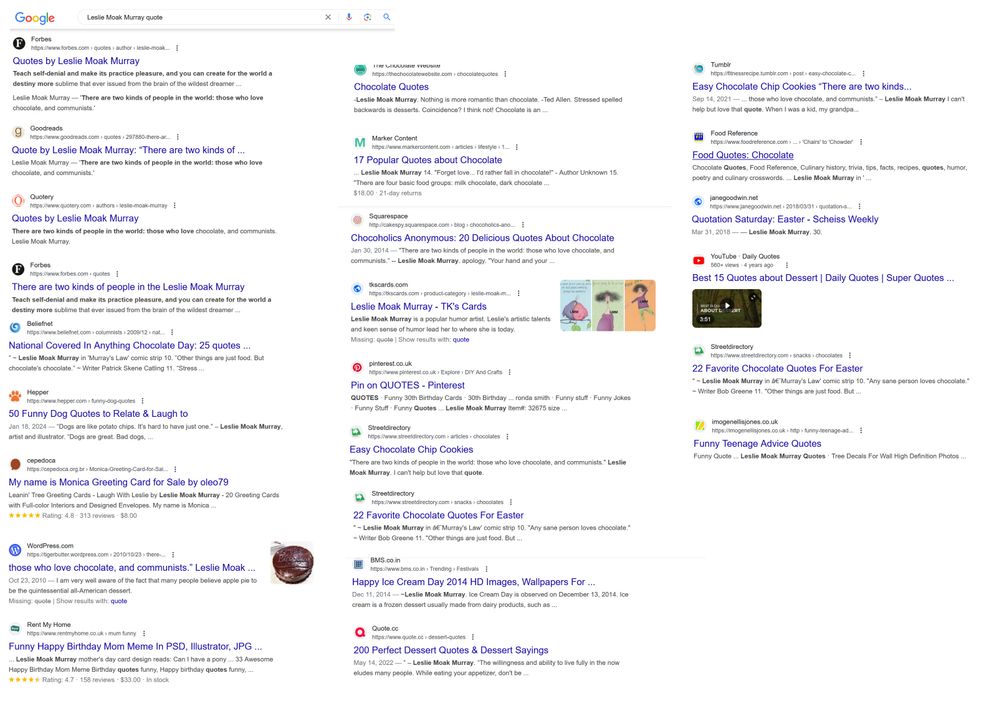Image resolution: width=999 pixels, height=724 pixels.
Task: Click the YouTube favicon icon
Action: point(699,260)
